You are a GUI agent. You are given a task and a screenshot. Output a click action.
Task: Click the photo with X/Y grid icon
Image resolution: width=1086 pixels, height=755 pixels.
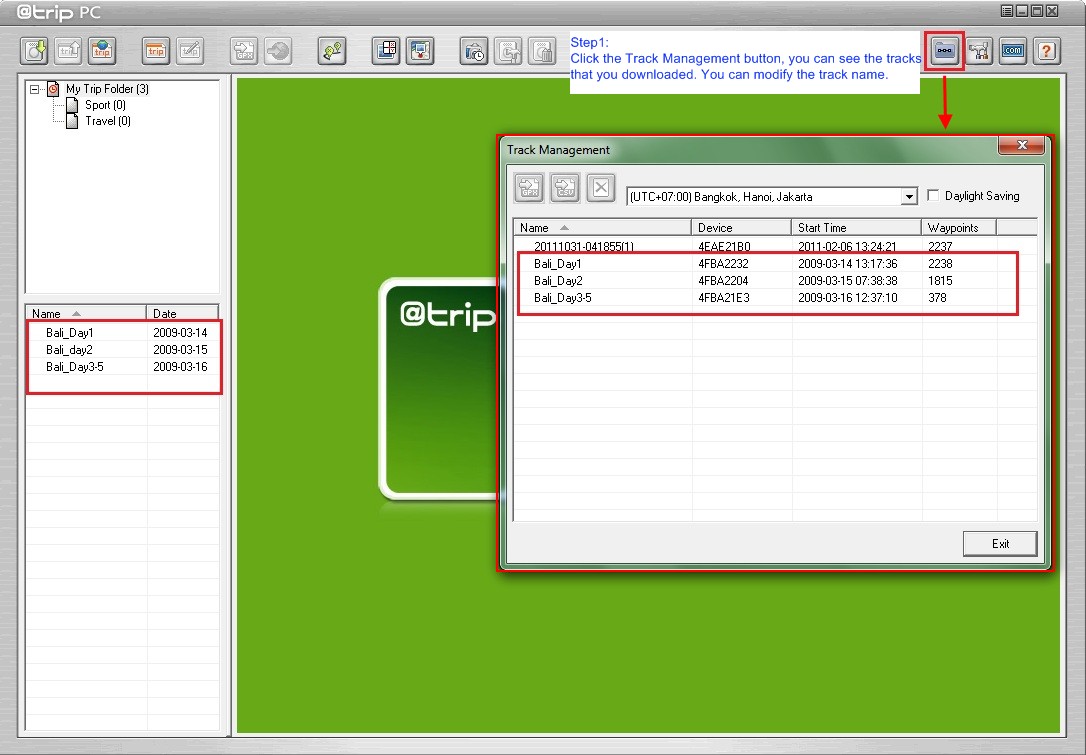[x=386, y=51]
